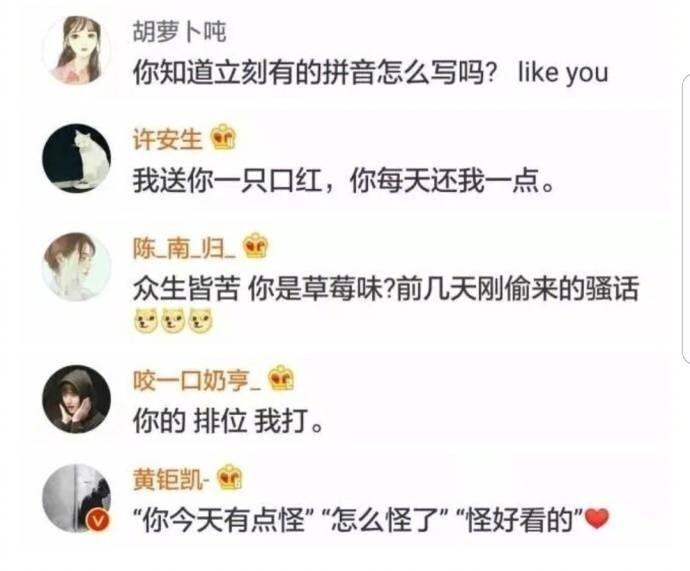Open 陈_南_归_'s avatar picture
Image resolution: width=690 pixels, height=571 pixels.
coord(77,267)
